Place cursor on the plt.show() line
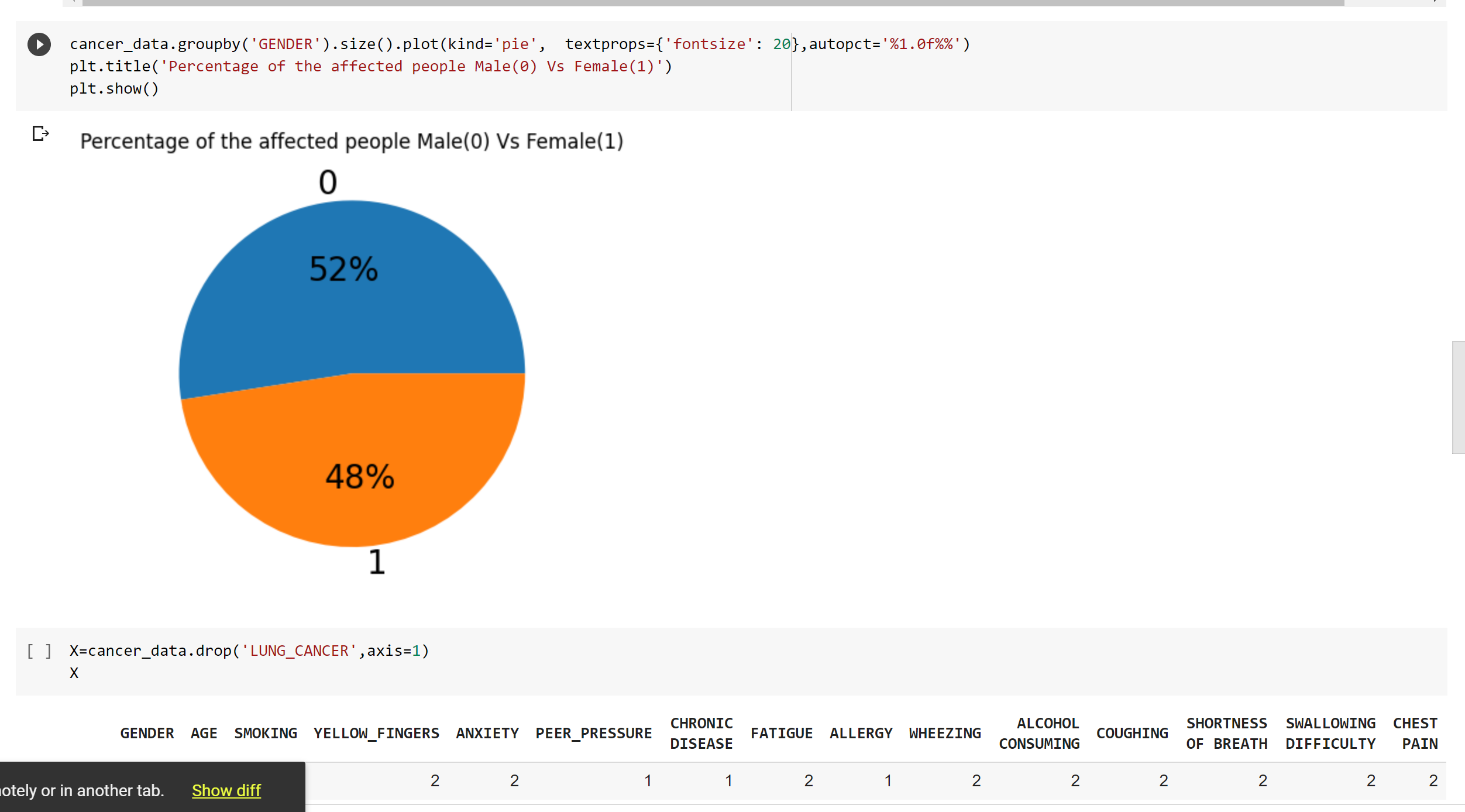1465x812 pixels. [115, 89]
